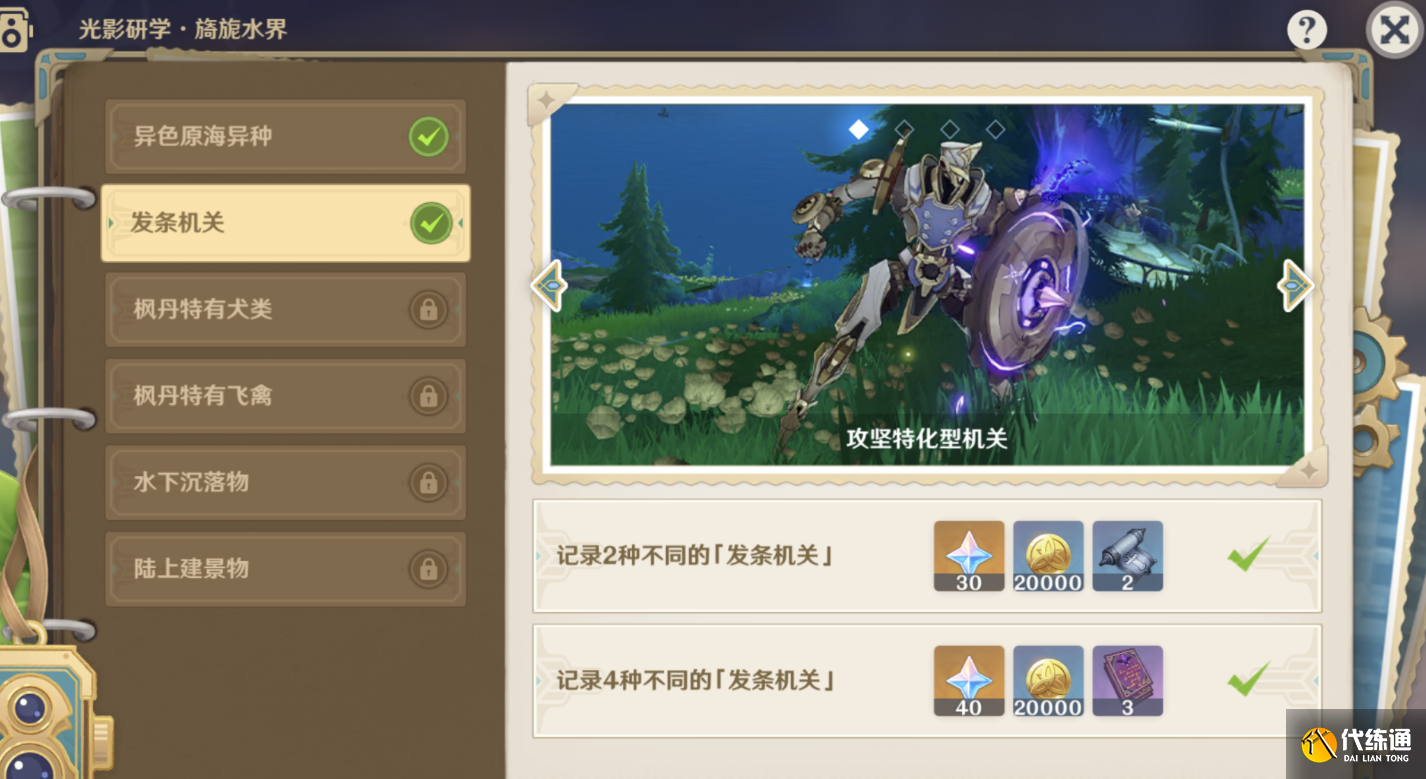
Task: Click the lock icon on 枫丹特有犬类
Action: point(428,310)
